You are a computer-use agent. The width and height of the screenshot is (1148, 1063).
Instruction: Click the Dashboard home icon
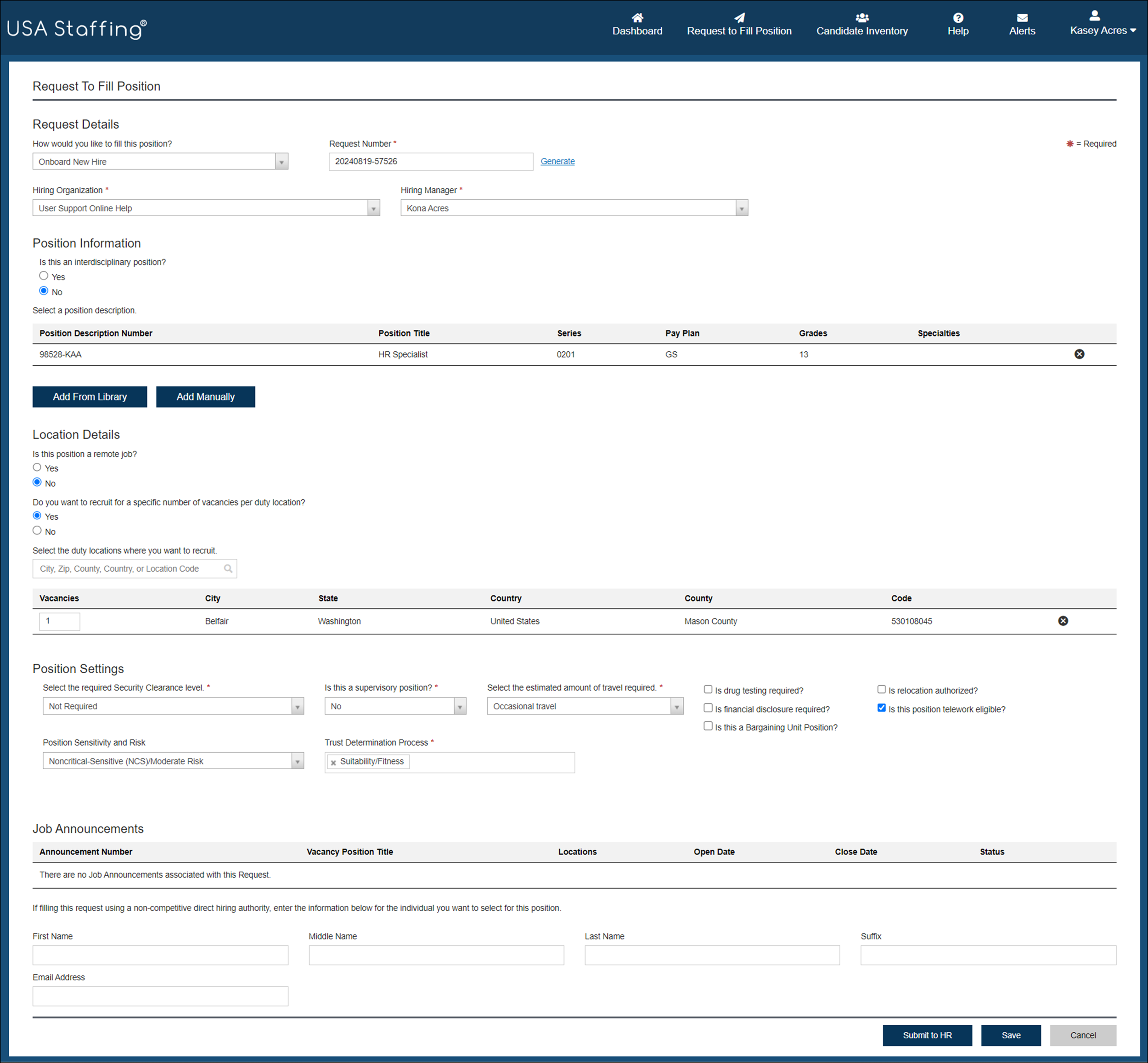click(637, 18)
